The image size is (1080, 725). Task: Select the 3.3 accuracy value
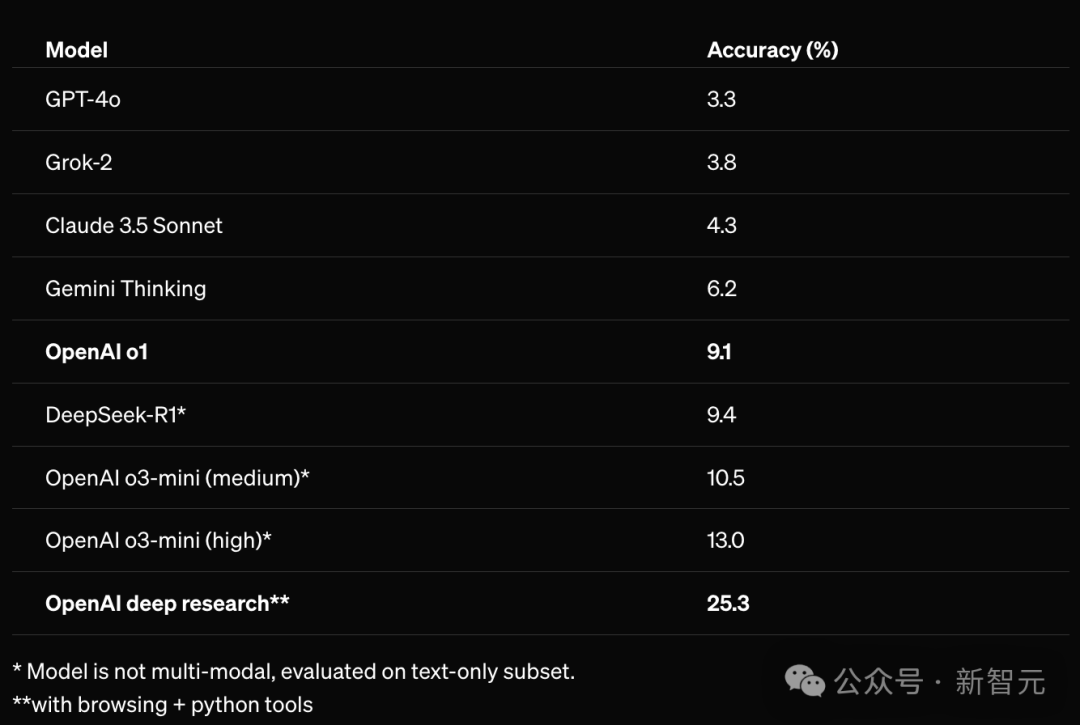coord(721,99)
